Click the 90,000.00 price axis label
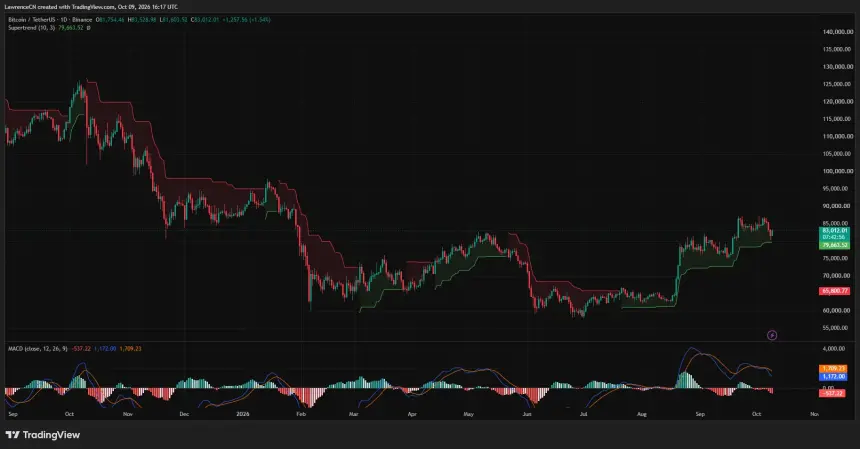This screenshot has height=449, width=860. [836, 206]
